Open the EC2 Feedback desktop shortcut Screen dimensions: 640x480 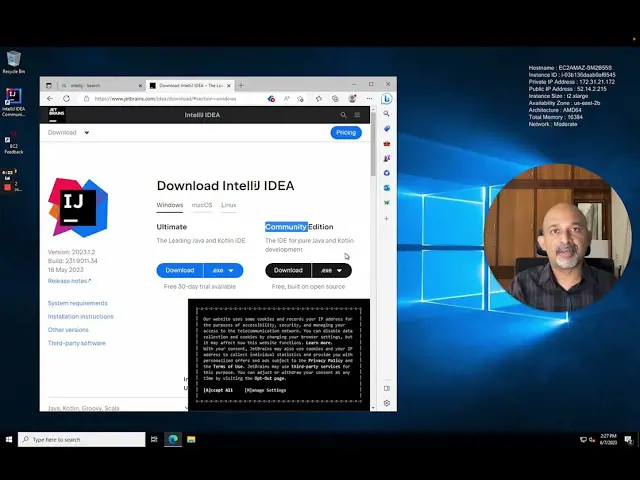click(x=13, y=143)
